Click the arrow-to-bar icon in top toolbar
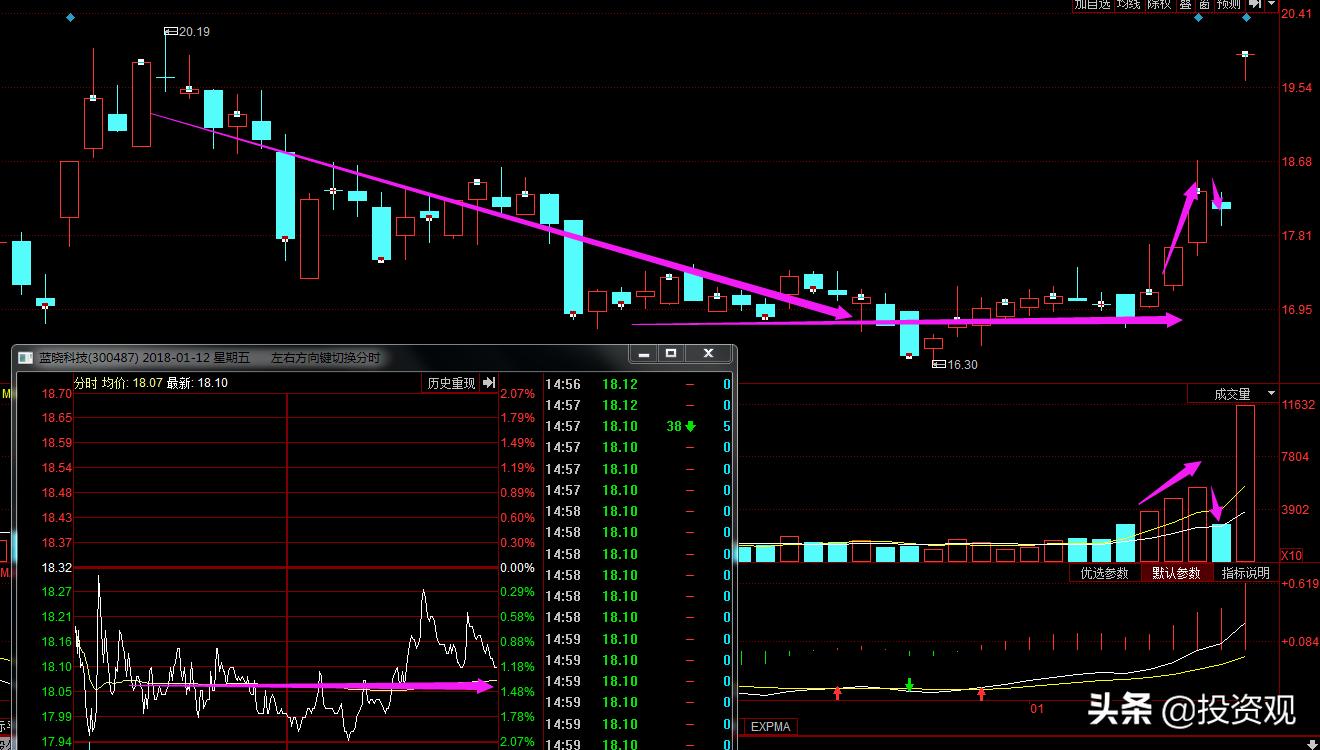 (1254, 5)
